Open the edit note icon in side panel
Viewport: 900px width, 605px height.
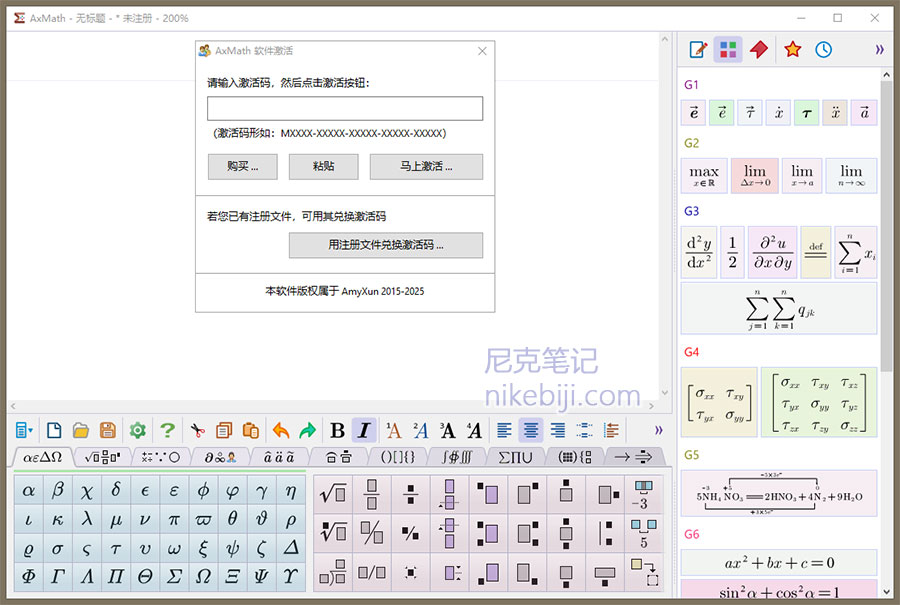pyautogui.click(x=698, y=49)
